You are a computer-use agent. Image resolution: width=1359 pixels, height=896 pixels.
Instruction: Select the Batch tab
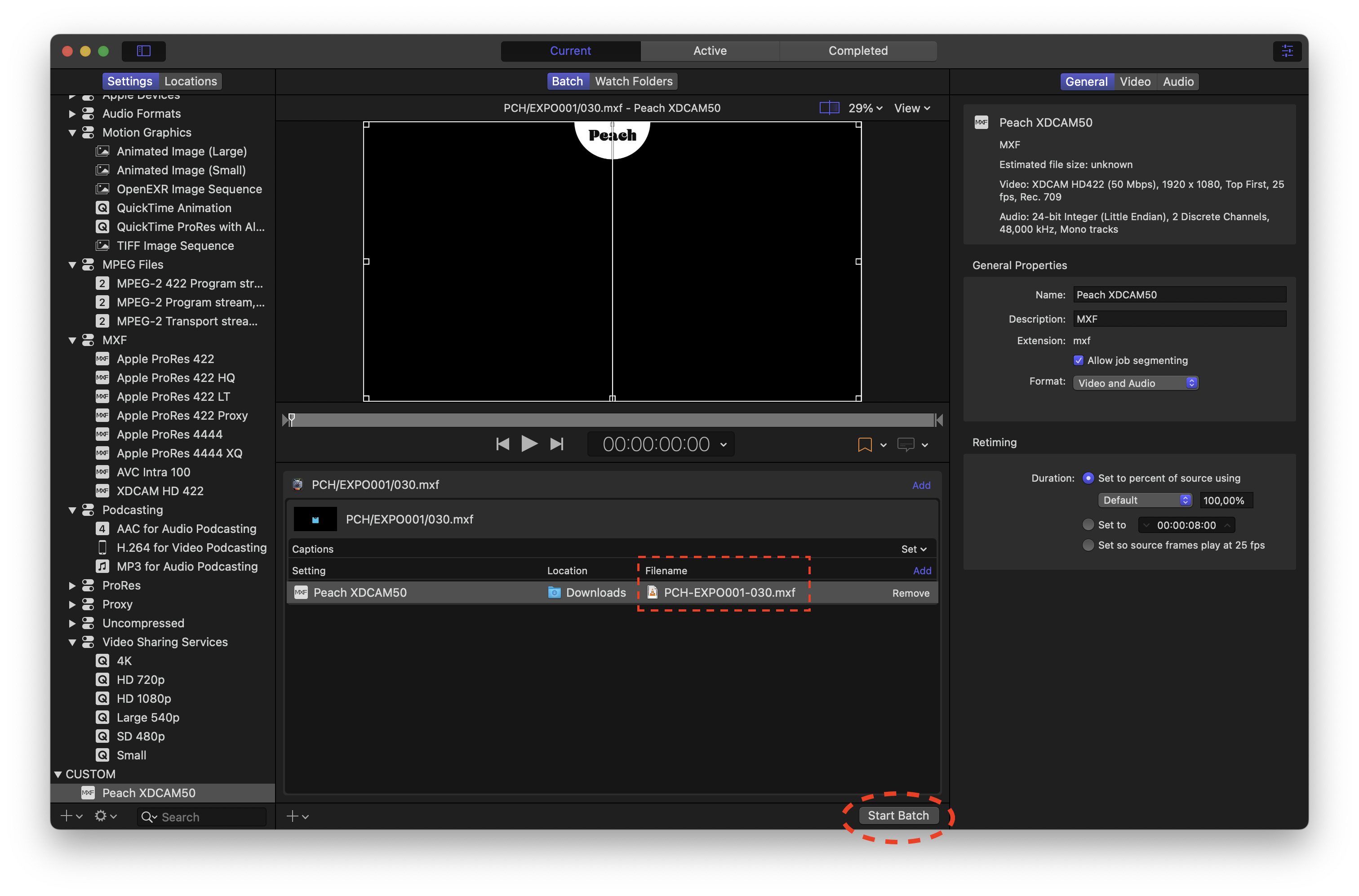tap(567, 81)
